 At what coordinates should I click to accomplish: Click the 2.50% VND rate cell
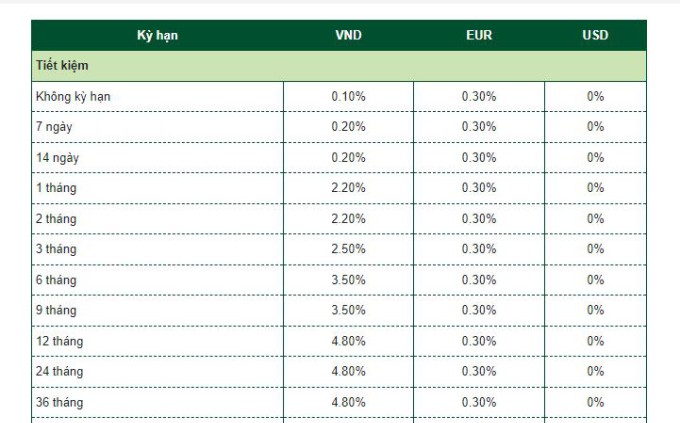click(348, 249)
